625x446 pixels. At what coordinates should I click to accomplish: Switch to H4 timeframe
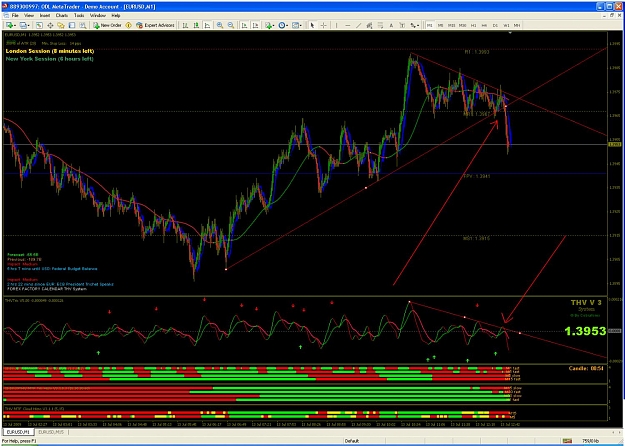[484, 25]
